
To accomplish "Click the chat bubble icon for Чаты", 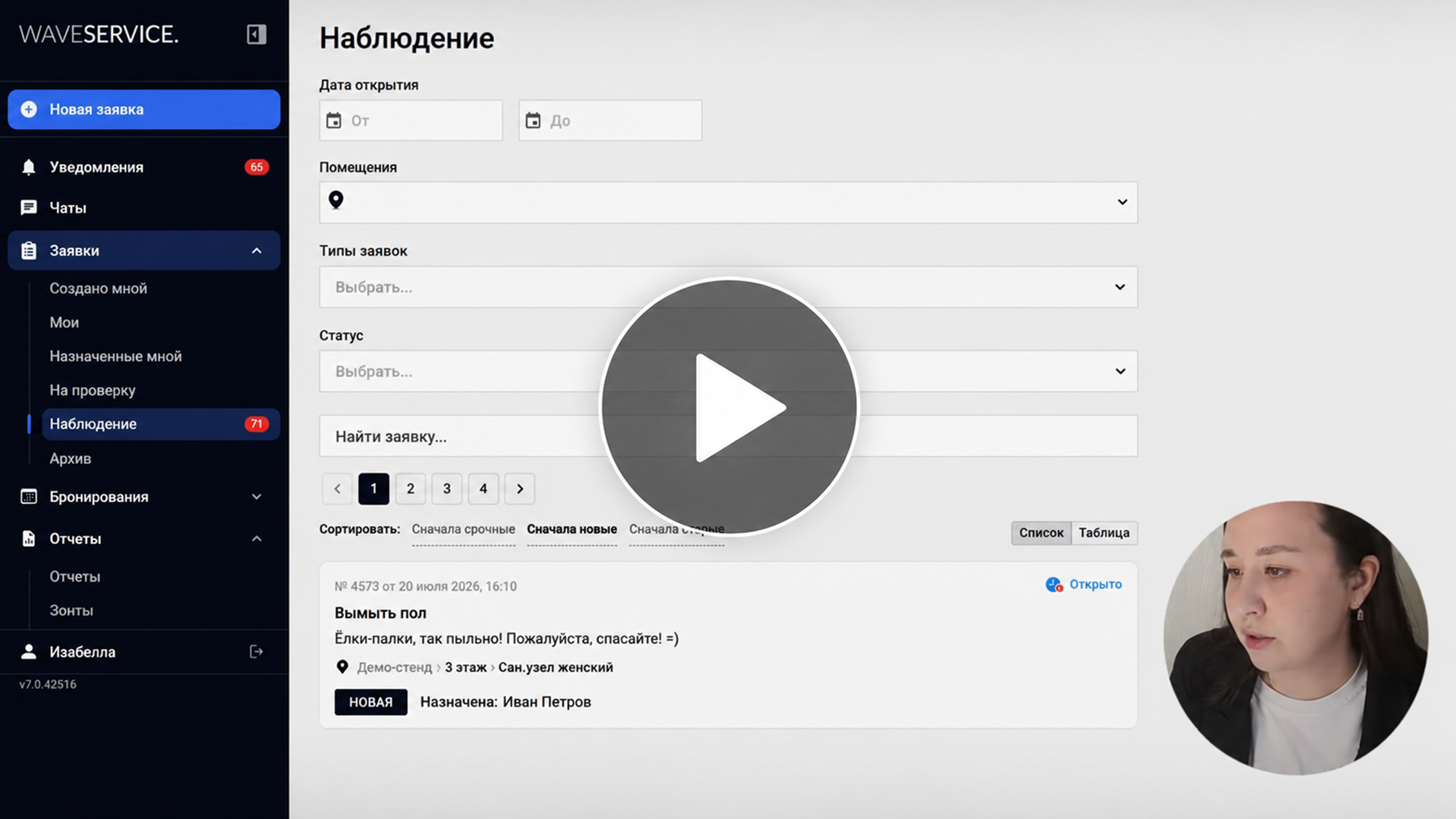I will tap(29, 208).
